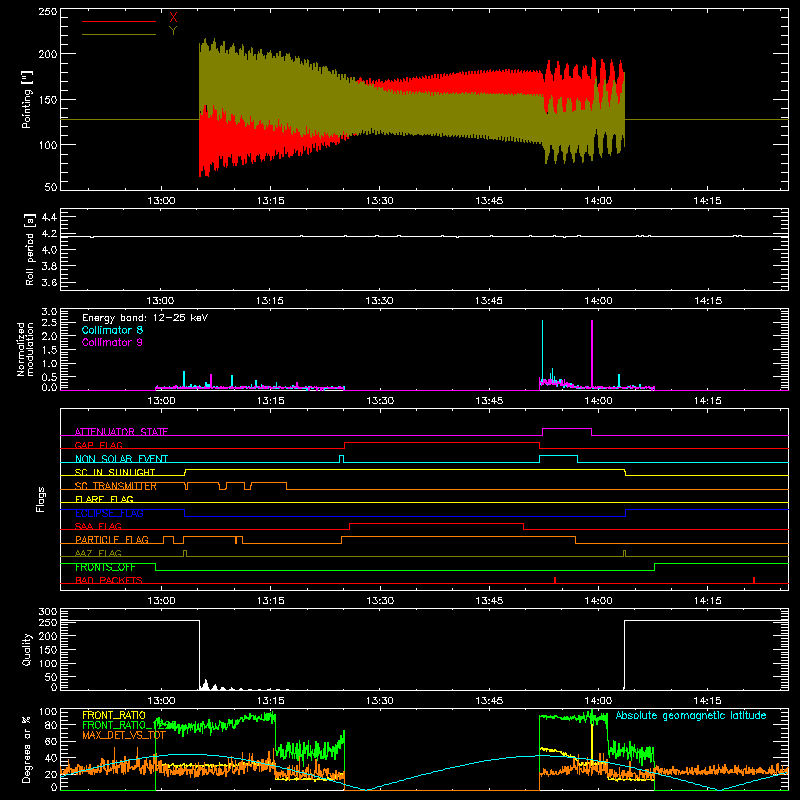The image size is (800, 800).
Task: Click the 'Absolute geomagnetic latitude' label
Action: (x=691, y=715)
